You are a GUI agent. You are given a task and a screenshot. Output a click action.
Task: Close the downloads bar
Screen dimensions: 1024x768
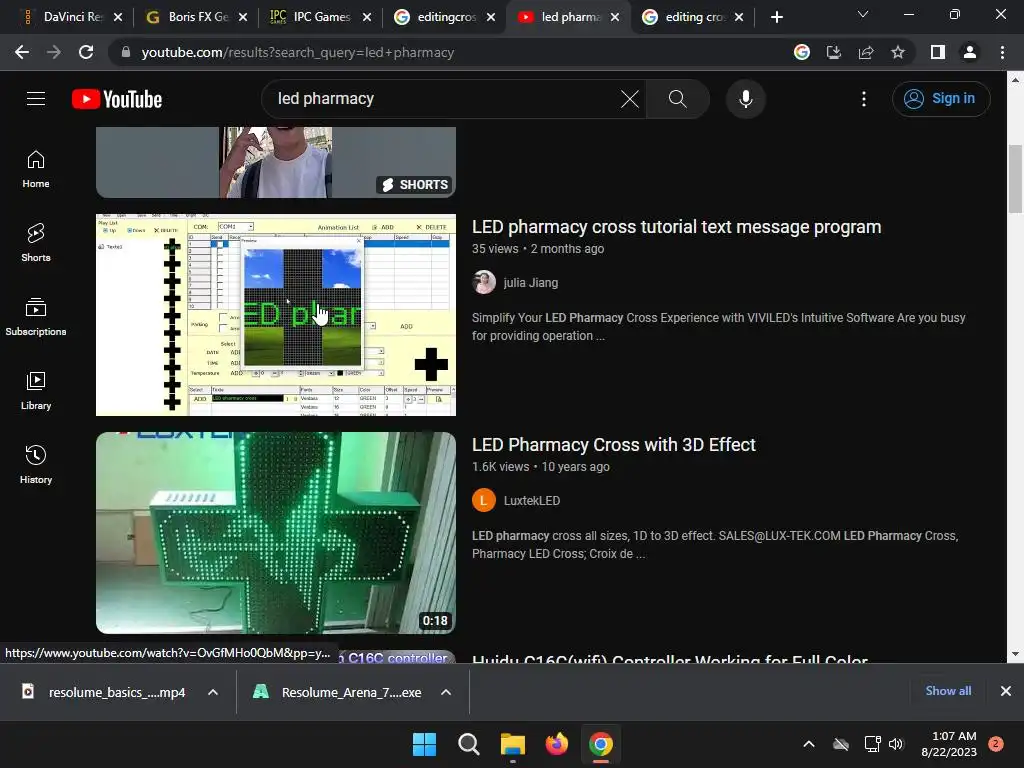point(1006,691)
